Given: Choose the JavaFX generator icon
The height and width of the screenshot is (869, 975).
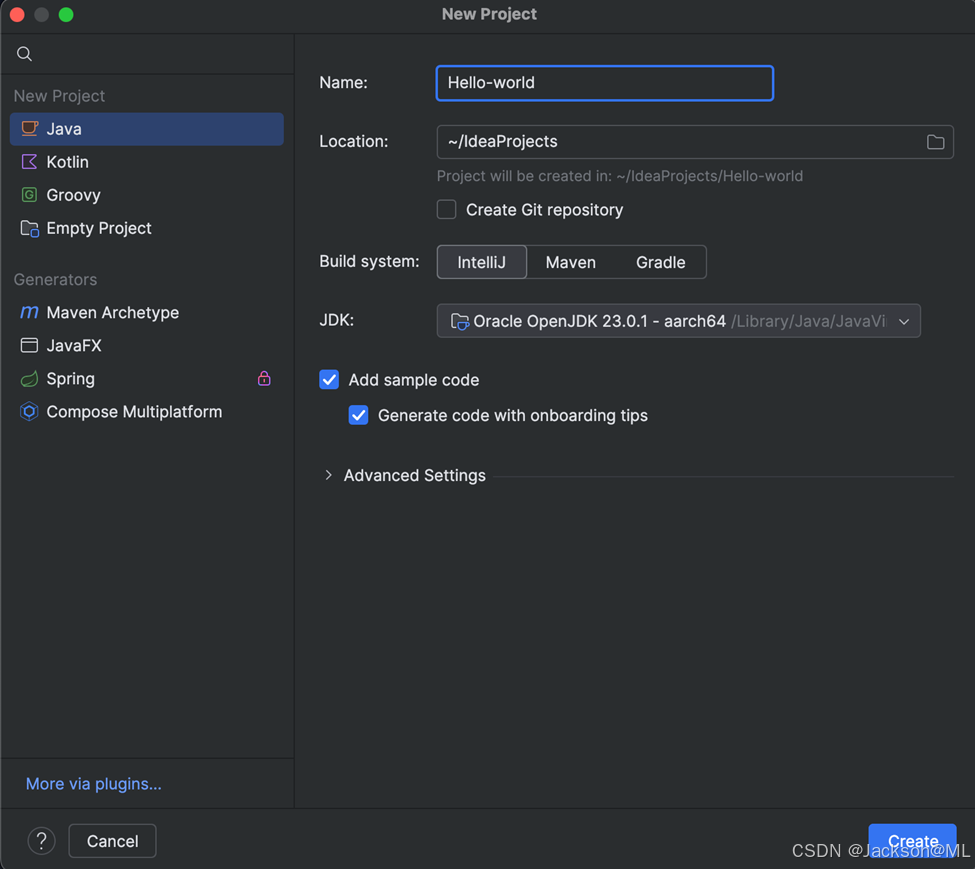Looking at the screenshot, I should 30,346.
